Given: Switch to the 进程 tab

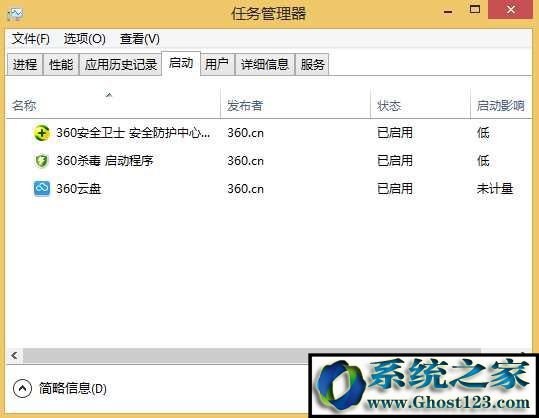Looking at the screenshot, I should click(25, 64).
